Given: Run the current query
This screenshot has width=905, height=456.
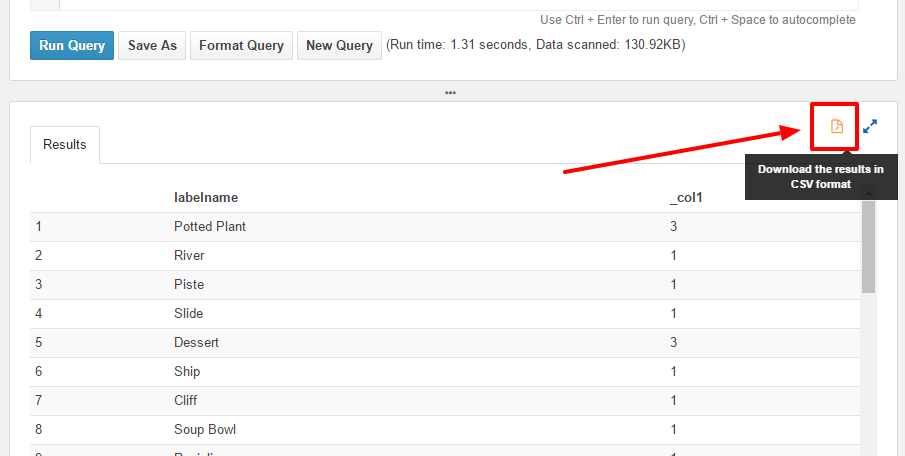Looking at the screenshot, I should (x=72, y=46).
